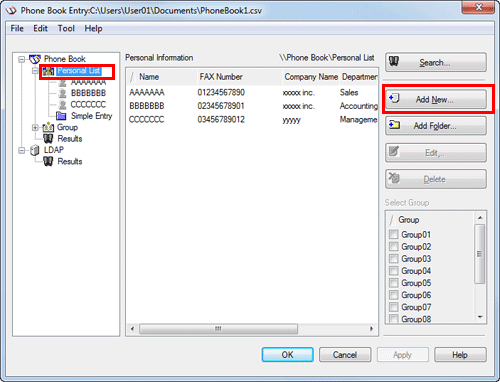Select BBBBBBB in the tree
The width and height of the screenshot is (500, 382).
pos(88,93)
